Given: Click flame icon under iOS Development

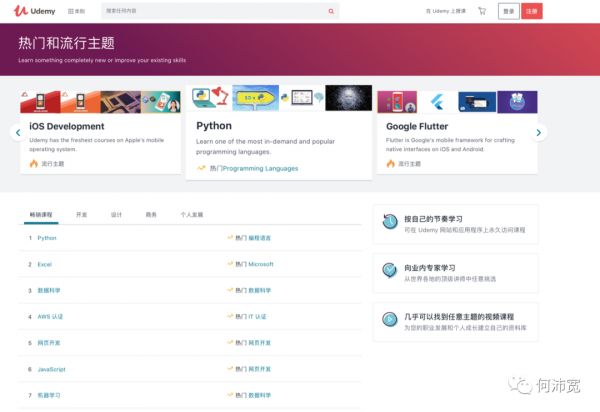Looking at the screenshot, I should point(33,163).
